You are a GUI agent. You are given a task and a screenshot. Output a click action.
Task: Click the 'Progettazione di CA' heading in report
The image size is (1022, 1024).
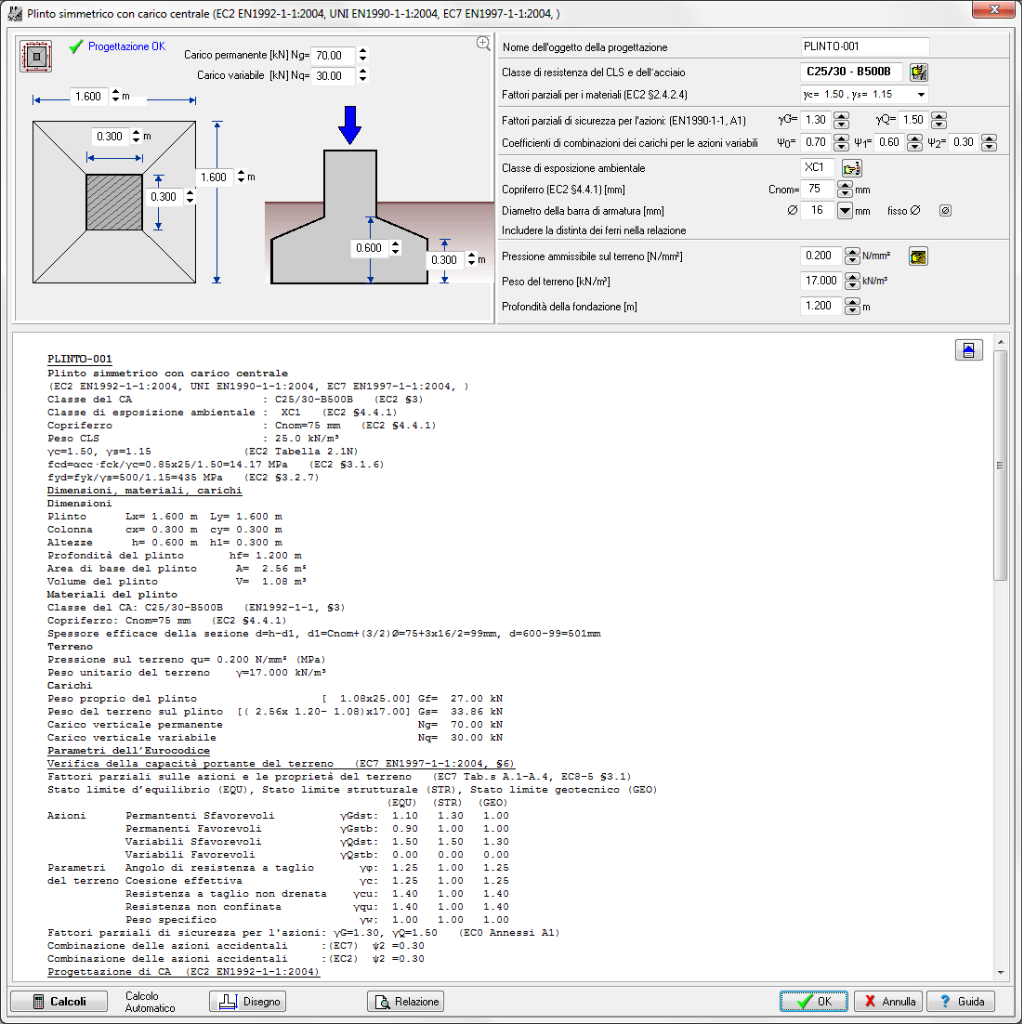pos(184,972)
